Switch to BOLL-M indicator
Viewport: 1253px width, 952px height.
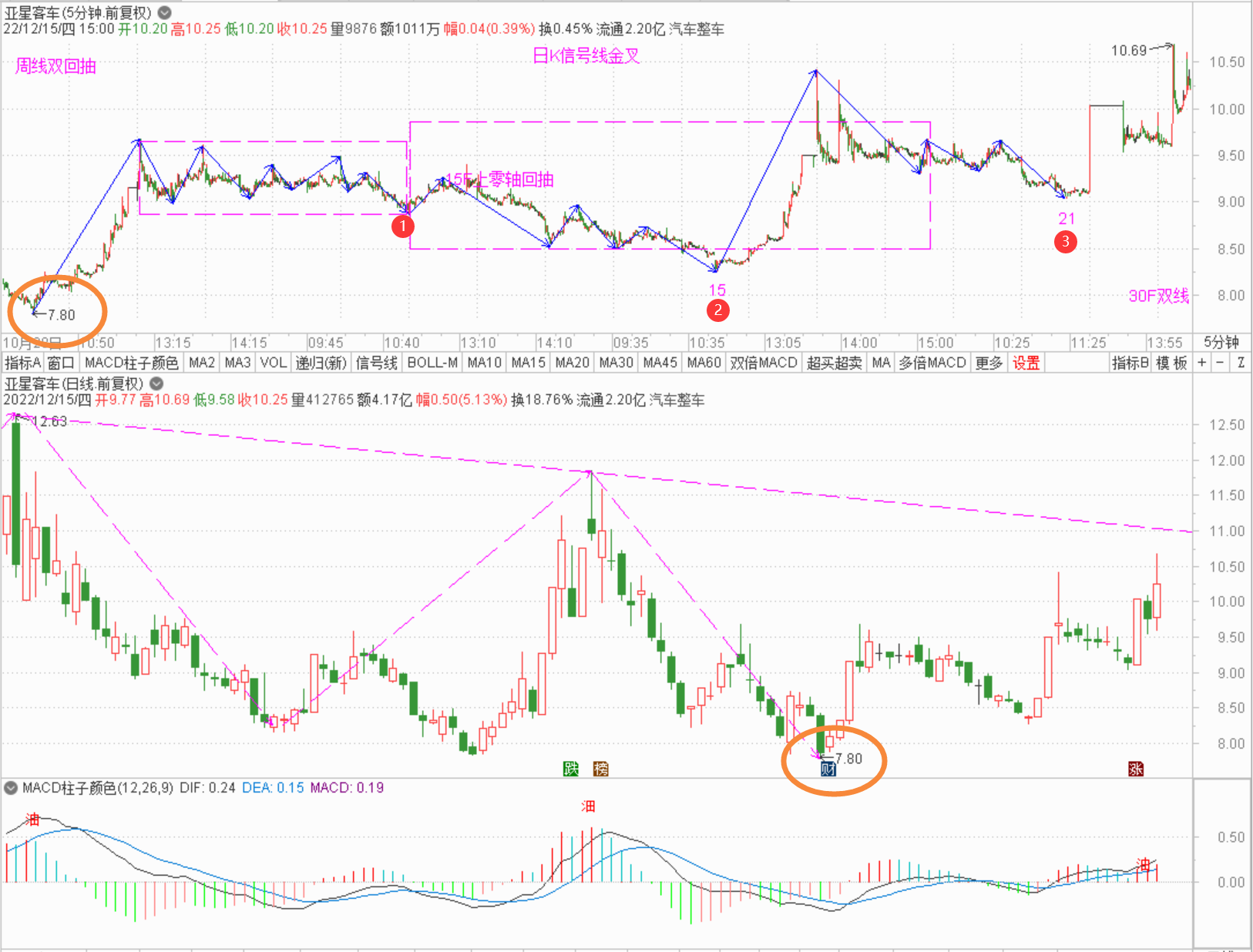tap(432, 363)
